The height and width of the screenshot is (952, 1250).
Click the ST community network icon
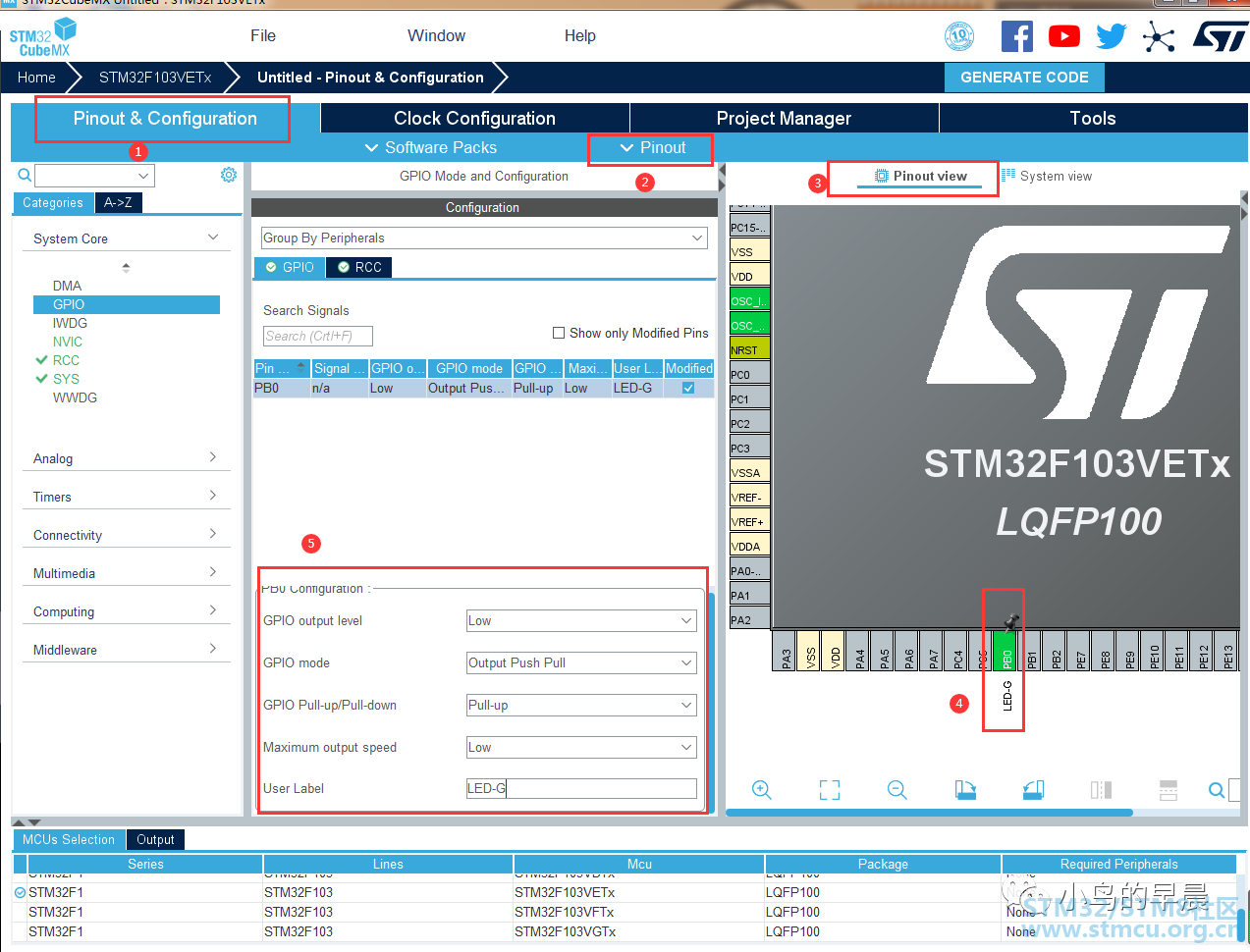click(1159, 37)
